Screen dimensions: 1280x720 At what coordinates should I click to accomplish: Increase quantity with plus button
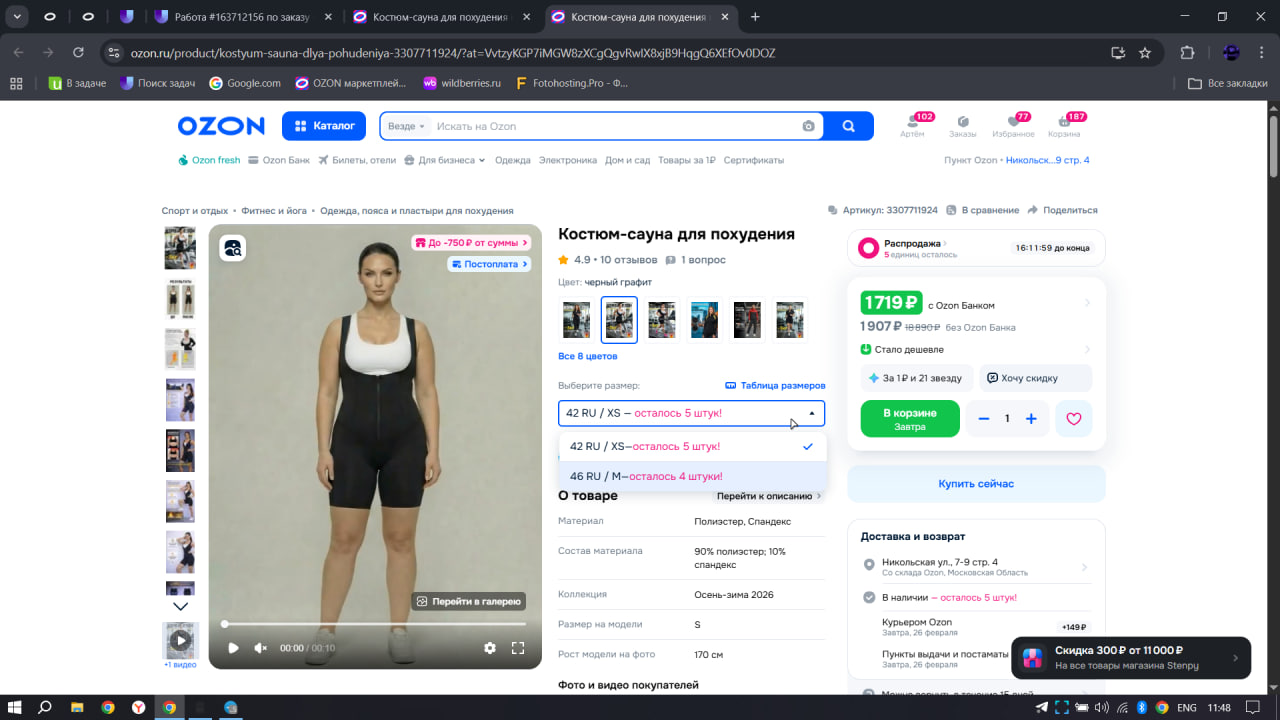(x=1031, y=419)
